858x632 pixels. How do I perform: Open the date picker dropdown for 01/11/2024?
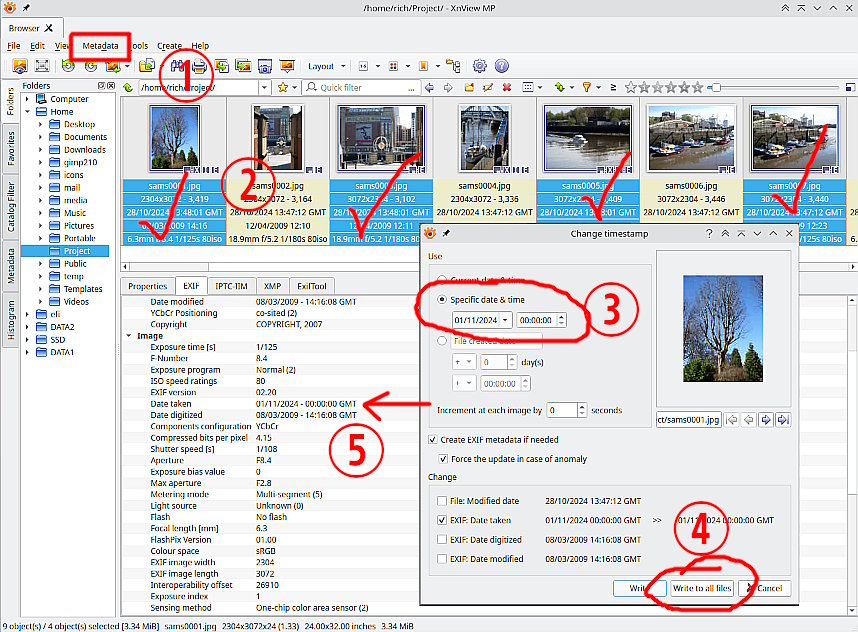point(505,320)
